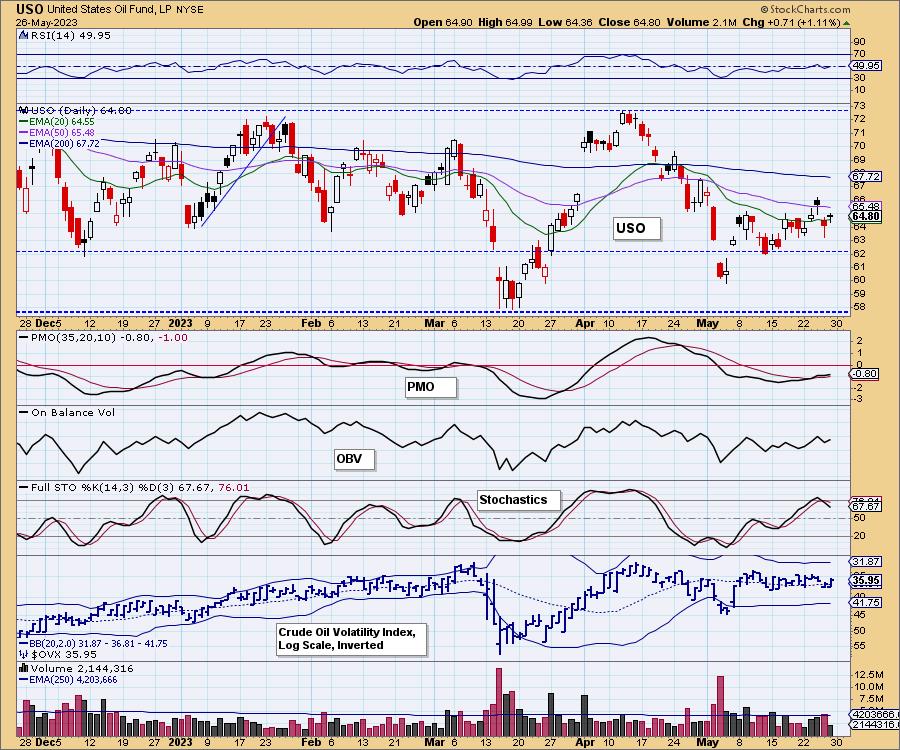Click the 73 level on price axis

(859, 106)
